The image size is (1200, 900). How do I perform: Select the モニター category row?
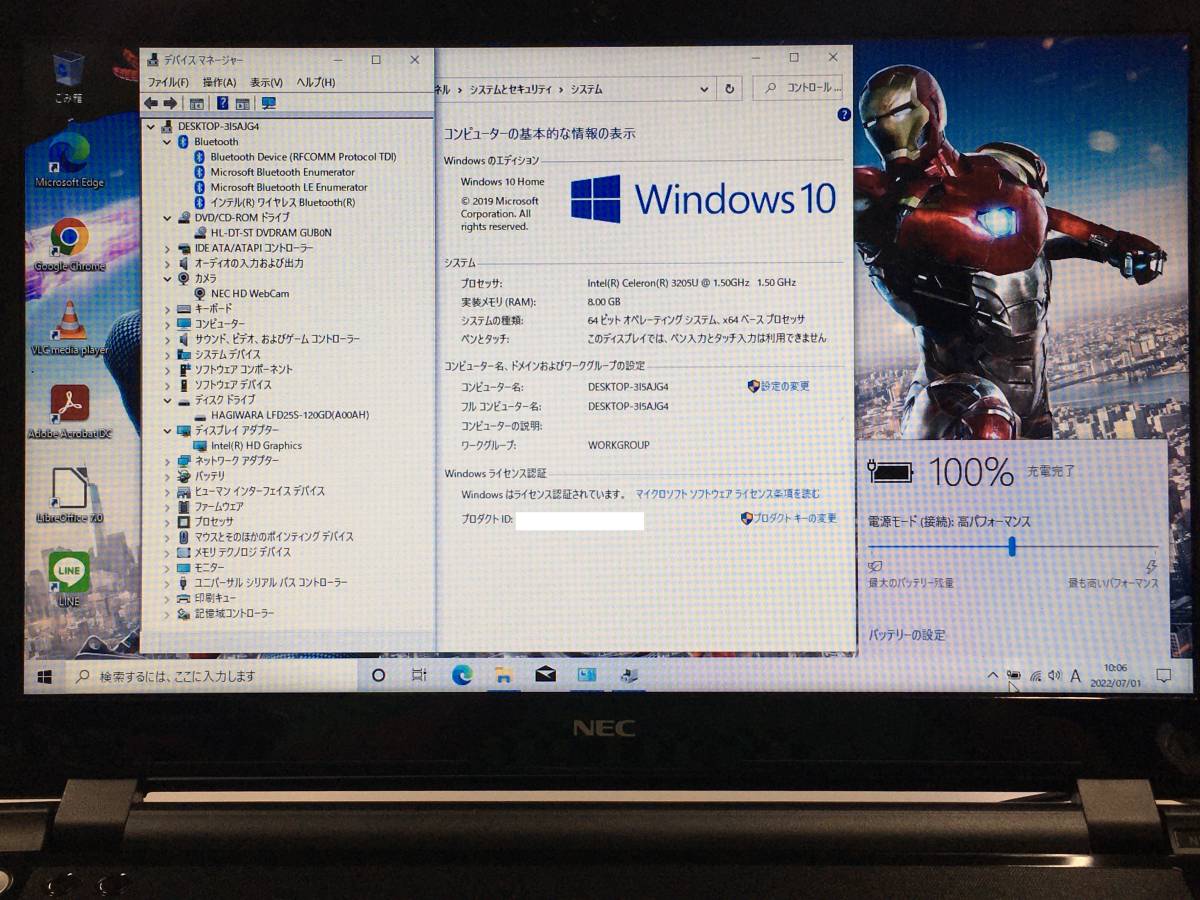tap(209, 567)
